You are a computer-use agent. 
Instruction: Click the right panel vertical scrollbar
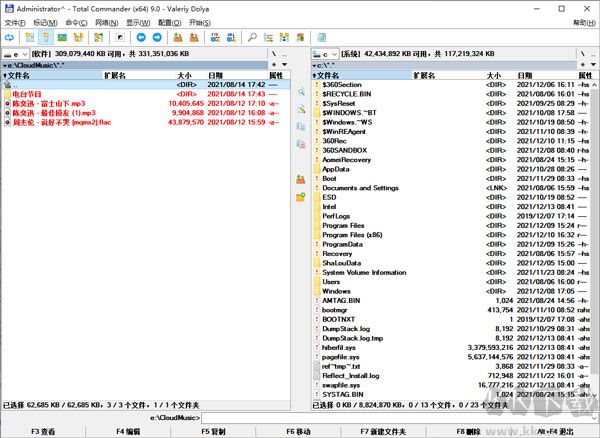pyautogui.click(x=594, y=239)
